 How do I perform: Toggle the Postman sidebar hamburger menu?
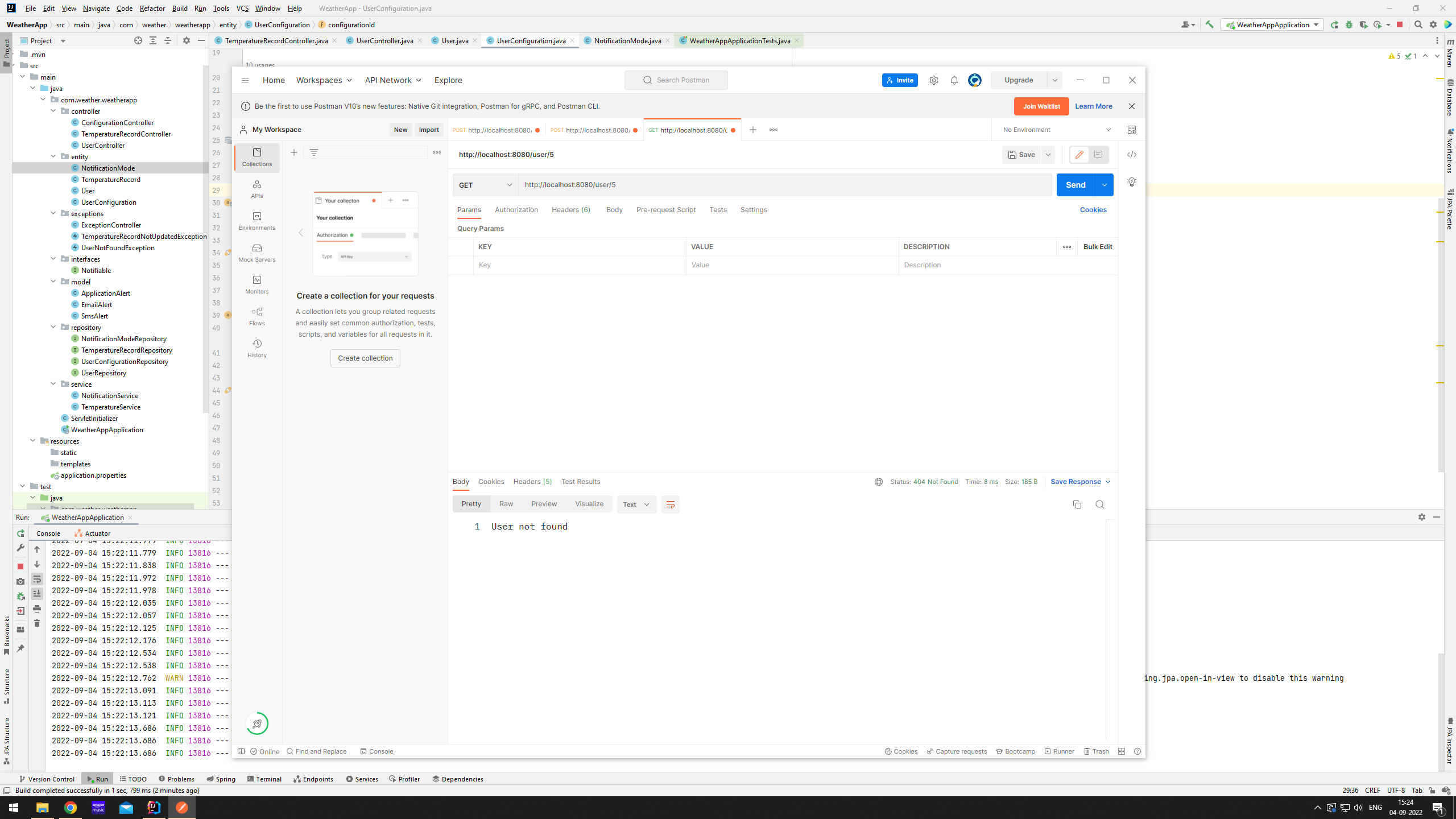tap(245, 80)
